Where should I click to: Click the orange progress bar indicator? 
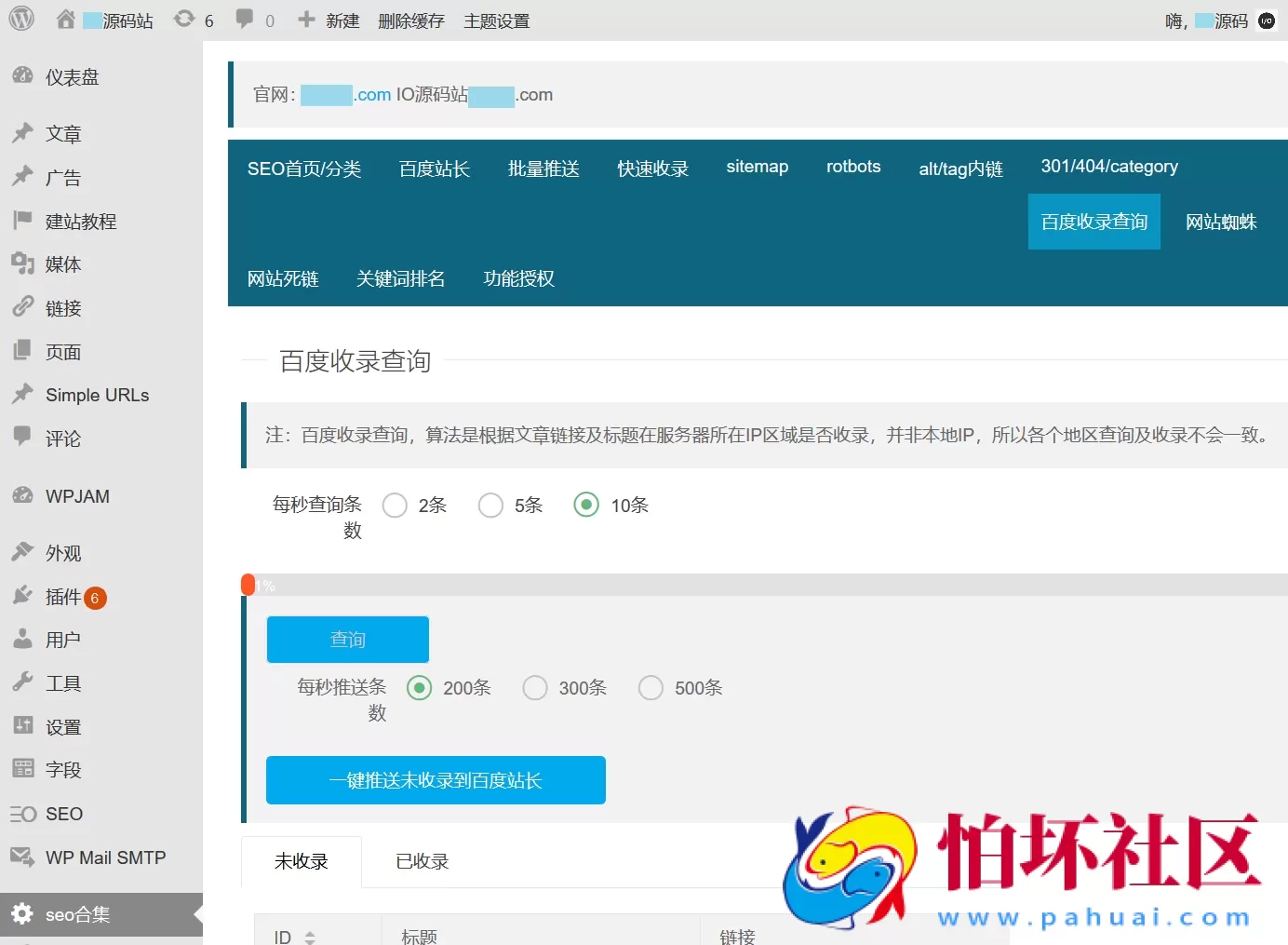(x=249, y=584)
